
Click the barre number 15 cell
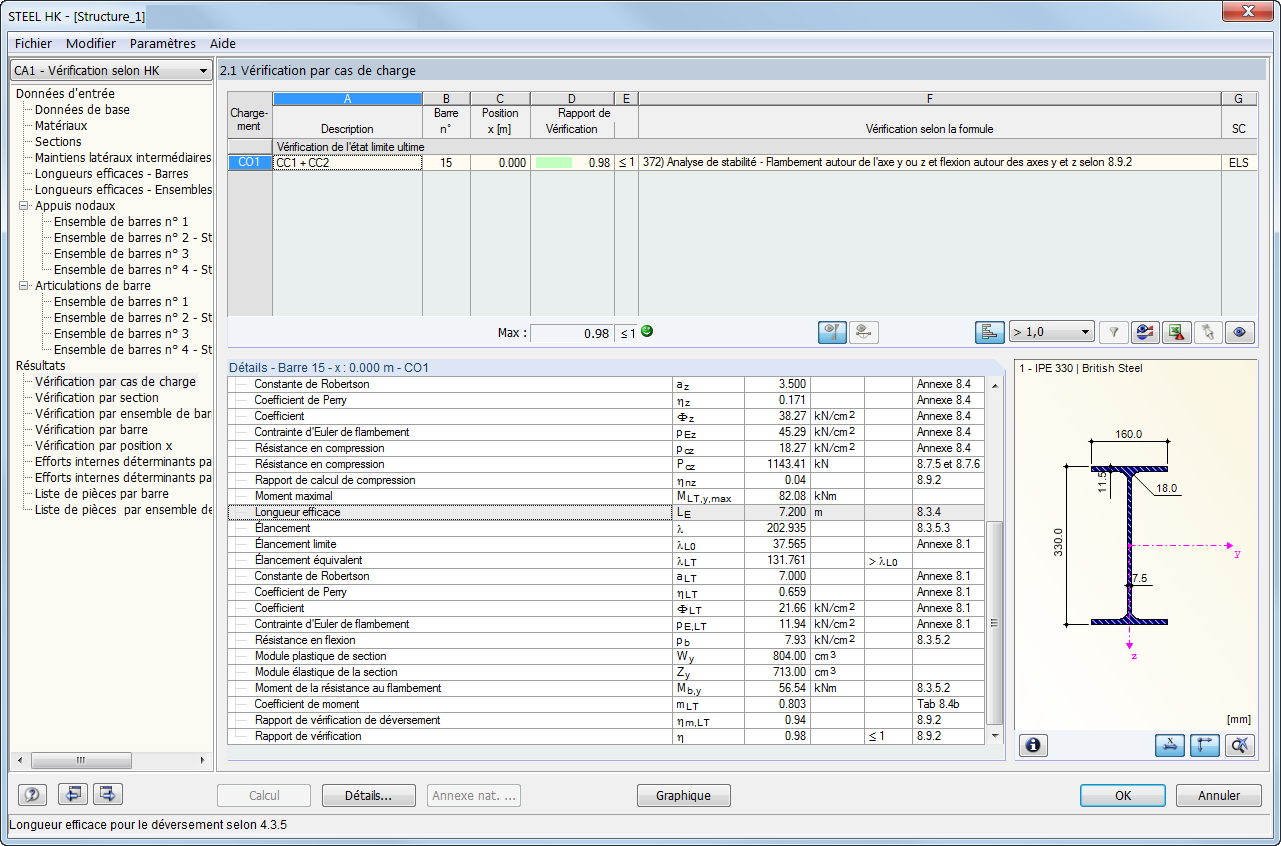tap(446, 163)
